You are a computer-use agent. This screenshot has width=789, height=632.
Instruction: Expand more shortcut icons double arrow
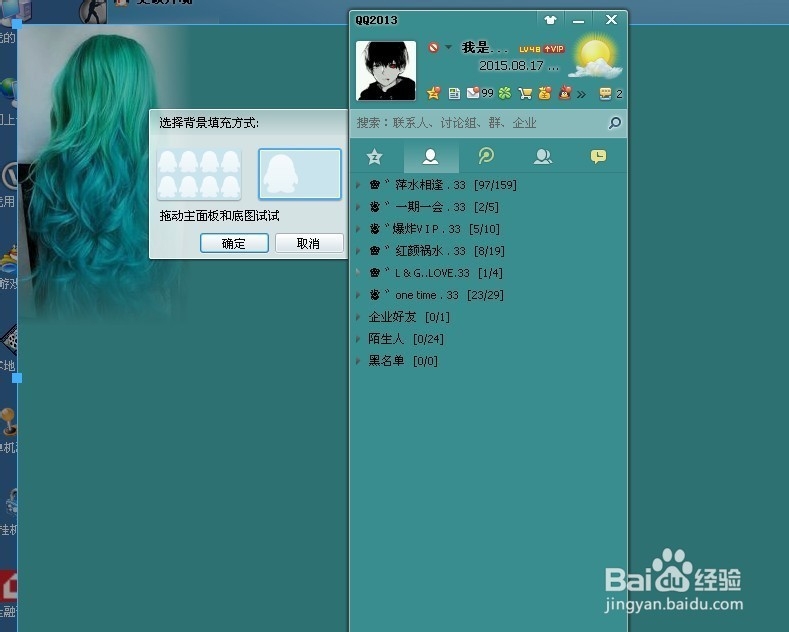581,94
